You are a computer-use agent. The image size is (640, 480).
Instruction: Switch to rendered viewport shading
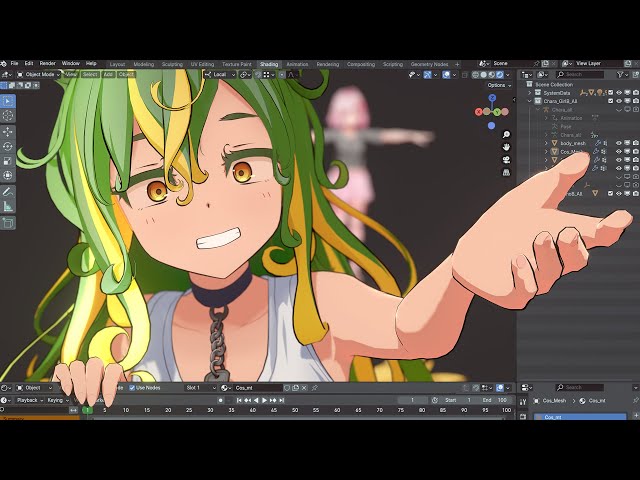500,75
